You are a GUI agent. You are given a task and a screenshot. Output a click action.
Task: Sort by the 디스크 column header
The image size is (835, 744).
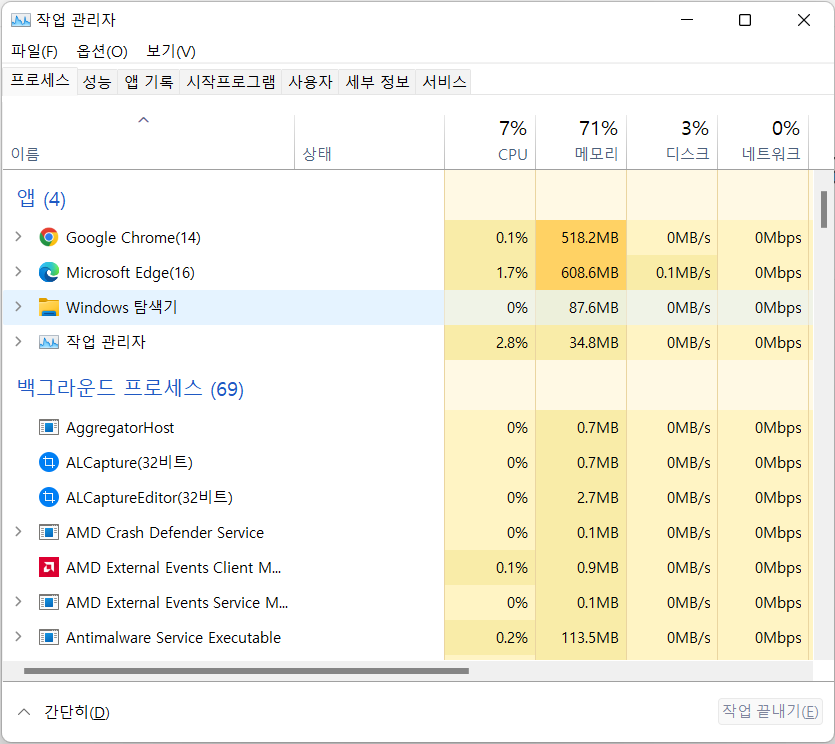pos(672,142)
